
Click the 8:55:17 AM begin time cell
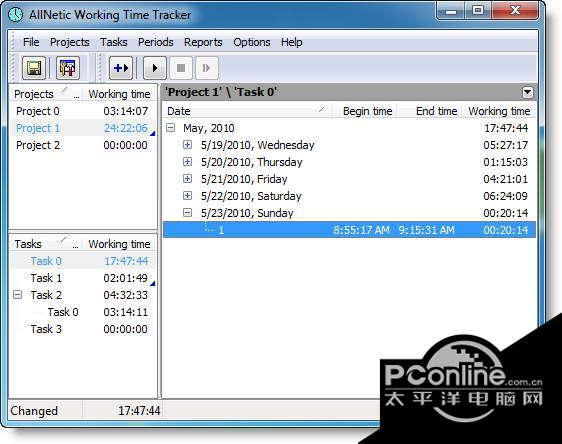[361, 230]
